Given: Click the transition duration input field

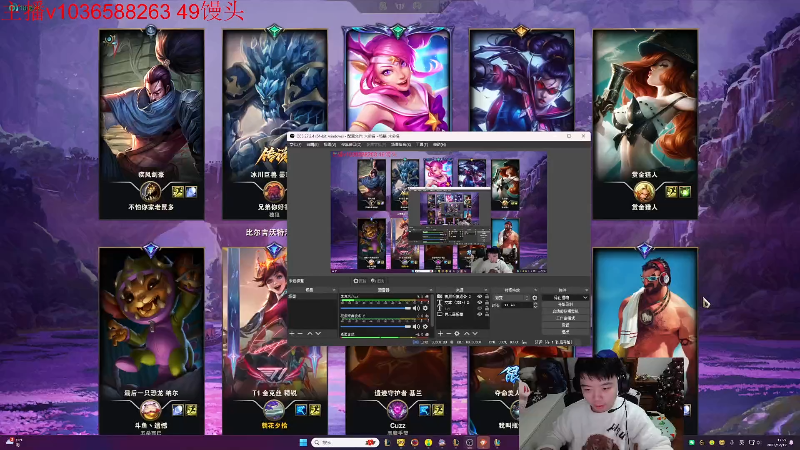Looking at the screenshot, I should coord(517,305).
